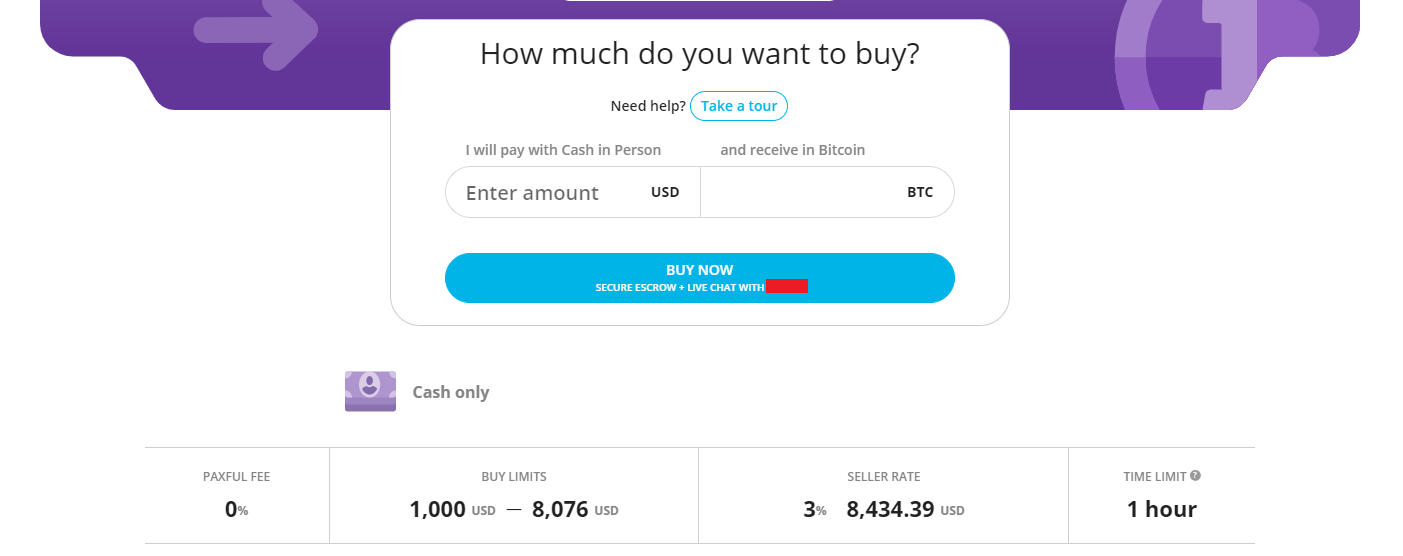Click the "Cash only" label text
The image size is (1403, 556).
(x=451, y=392)
